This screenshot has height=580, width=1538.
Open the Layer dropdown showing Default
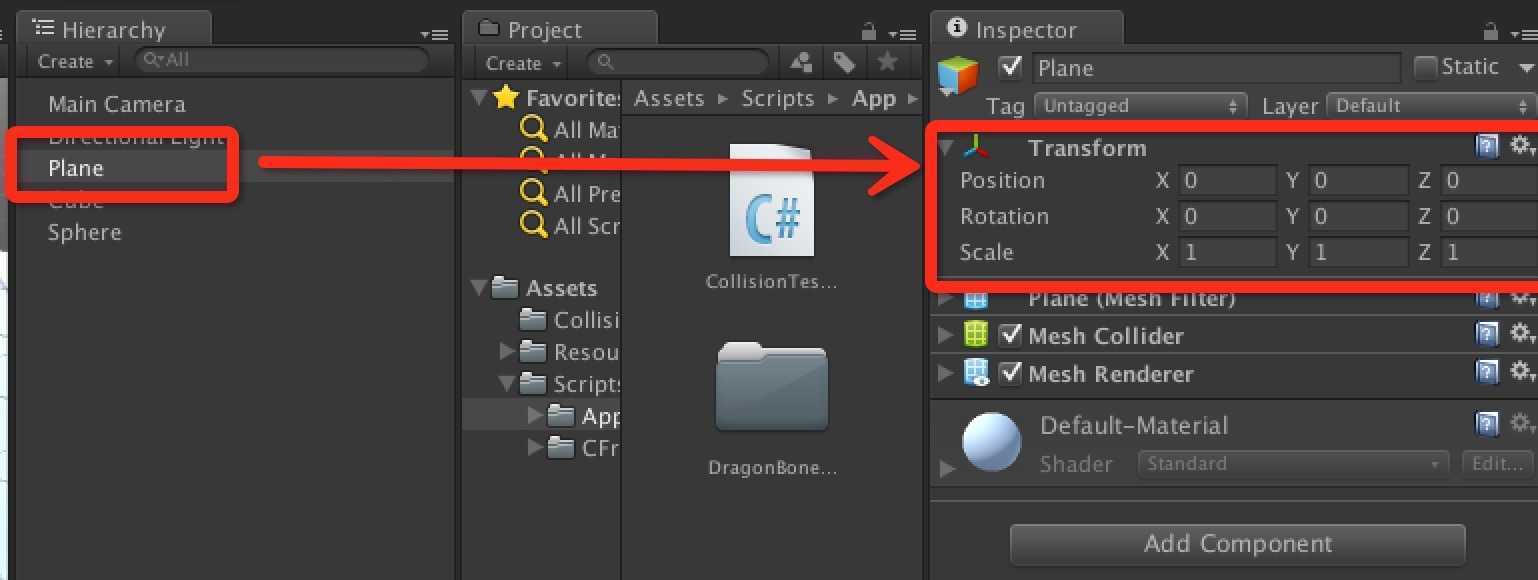tap(1431, 106)
